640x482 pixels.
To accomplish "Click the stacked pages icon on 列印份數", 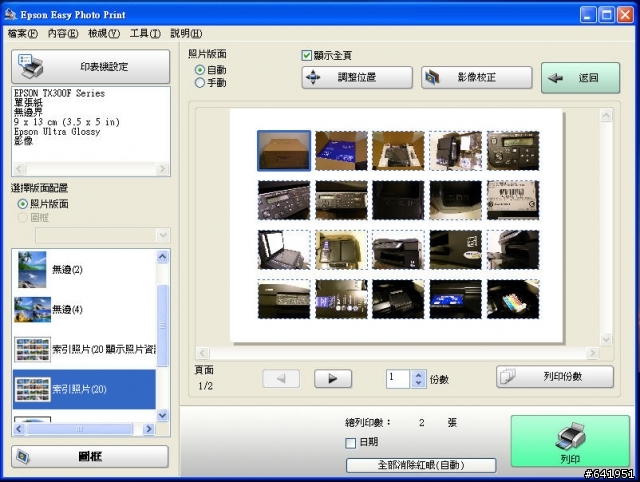I will pyautogui.click(x=508, y=376).
